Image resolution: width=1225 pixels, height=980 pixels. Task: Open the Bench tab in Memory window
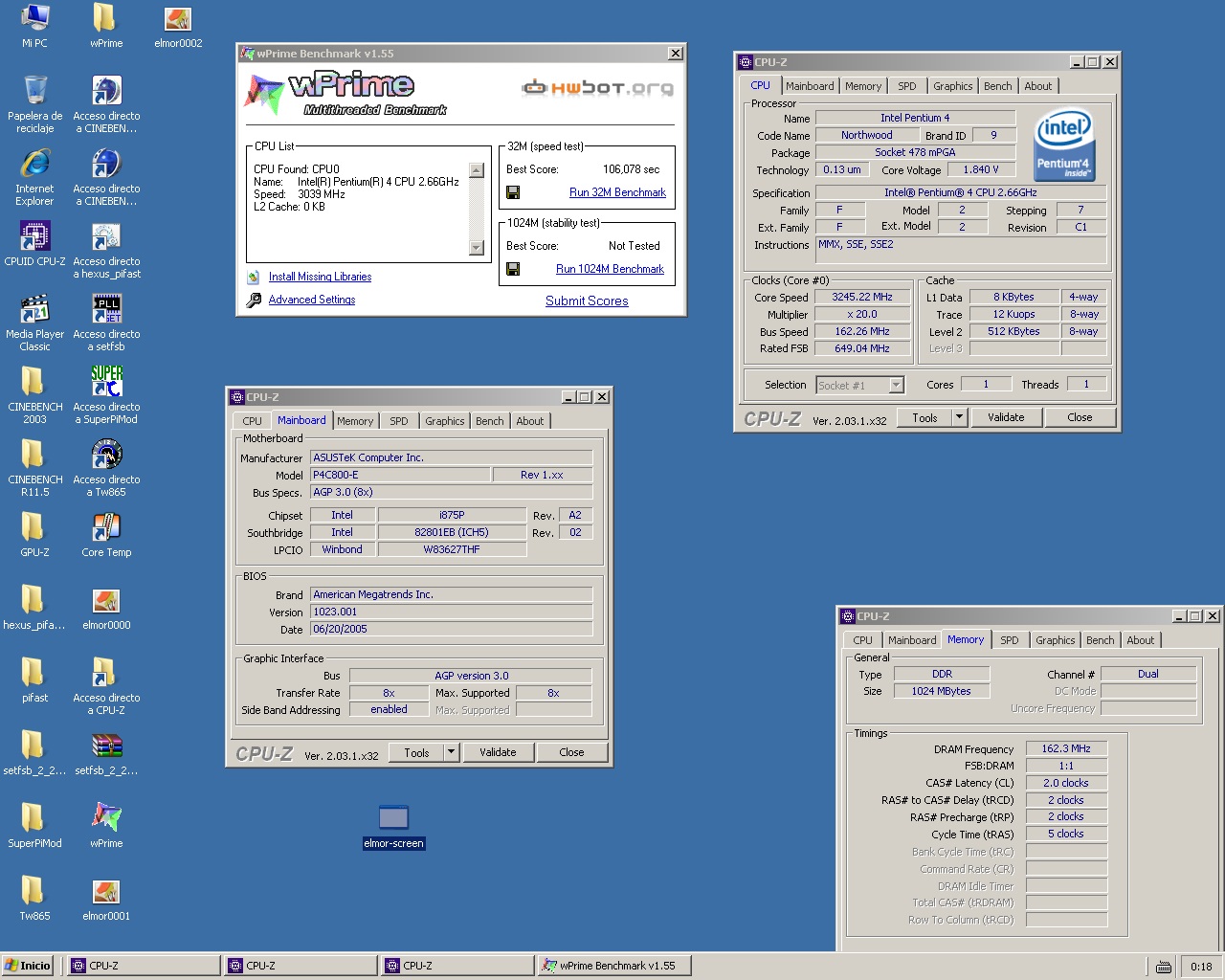1100,640
